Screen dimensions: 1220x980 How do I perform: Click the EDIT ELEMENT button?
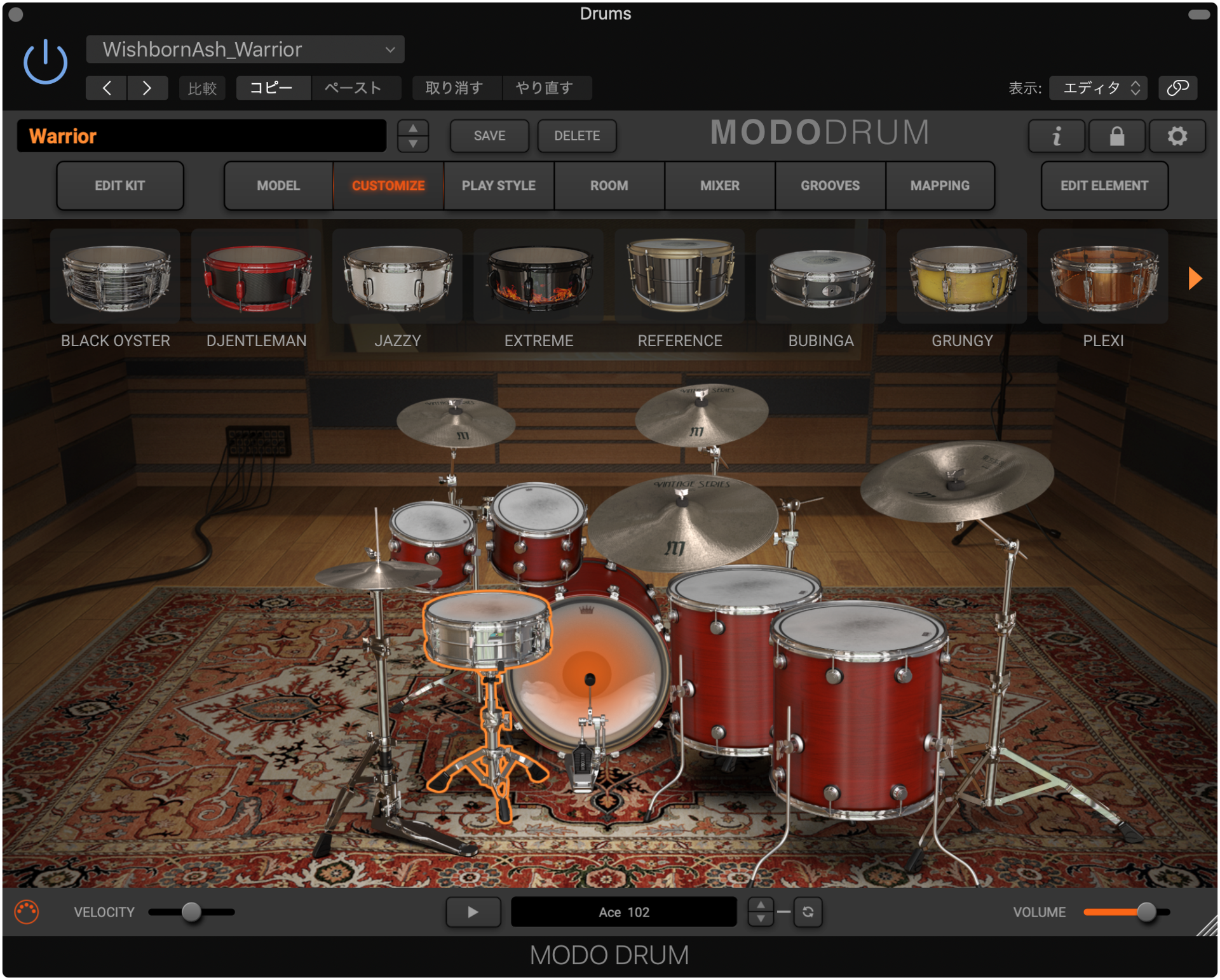[x=1104, y=185]
